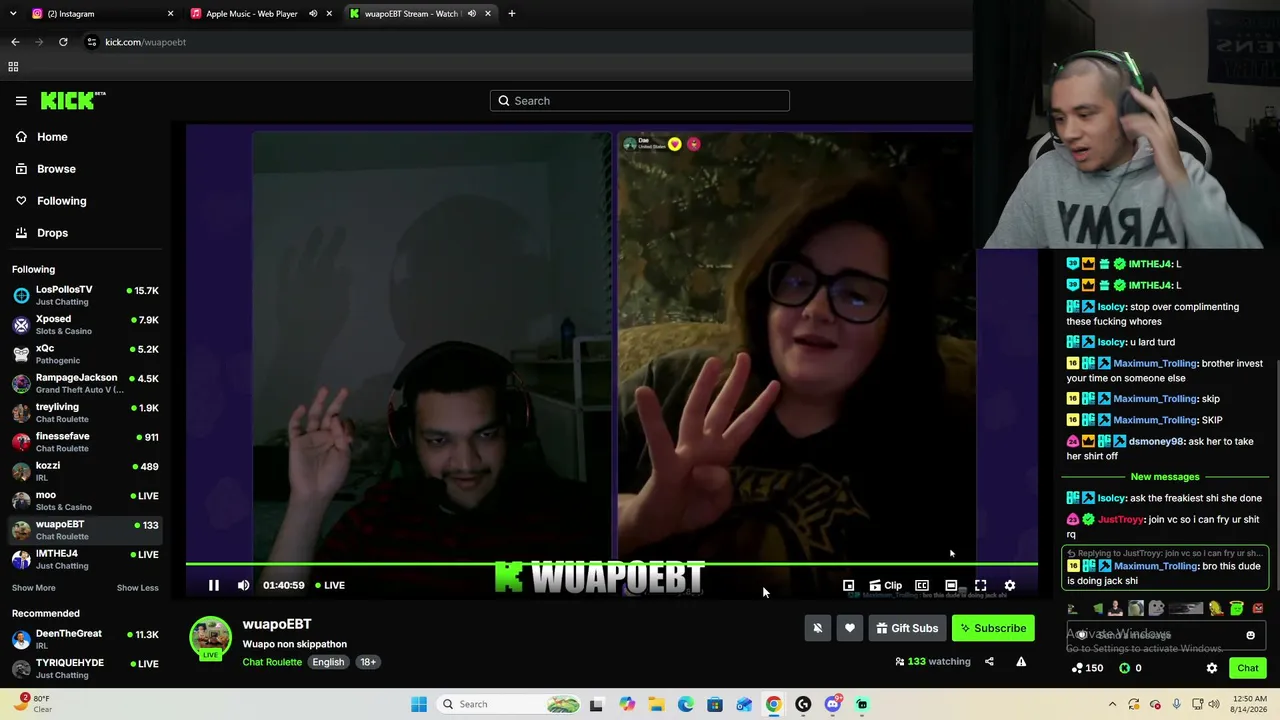Screen dimensions: 1280x720
Task: Pick the red angry emote in quick emotes
Action: point(1258,608)
